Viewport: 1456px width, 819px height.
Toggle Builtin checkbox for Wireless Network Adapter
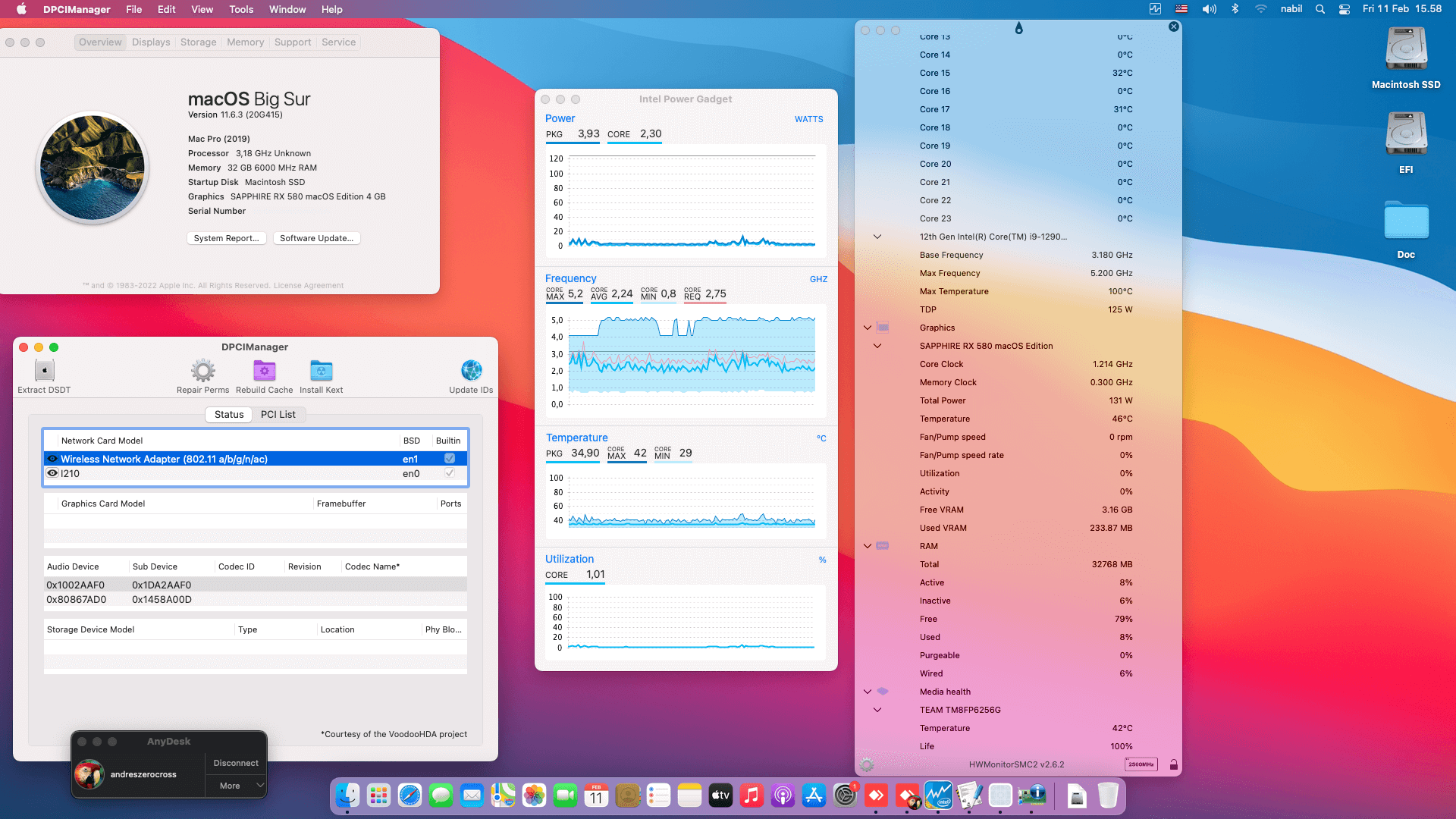(x=450, y=459)
